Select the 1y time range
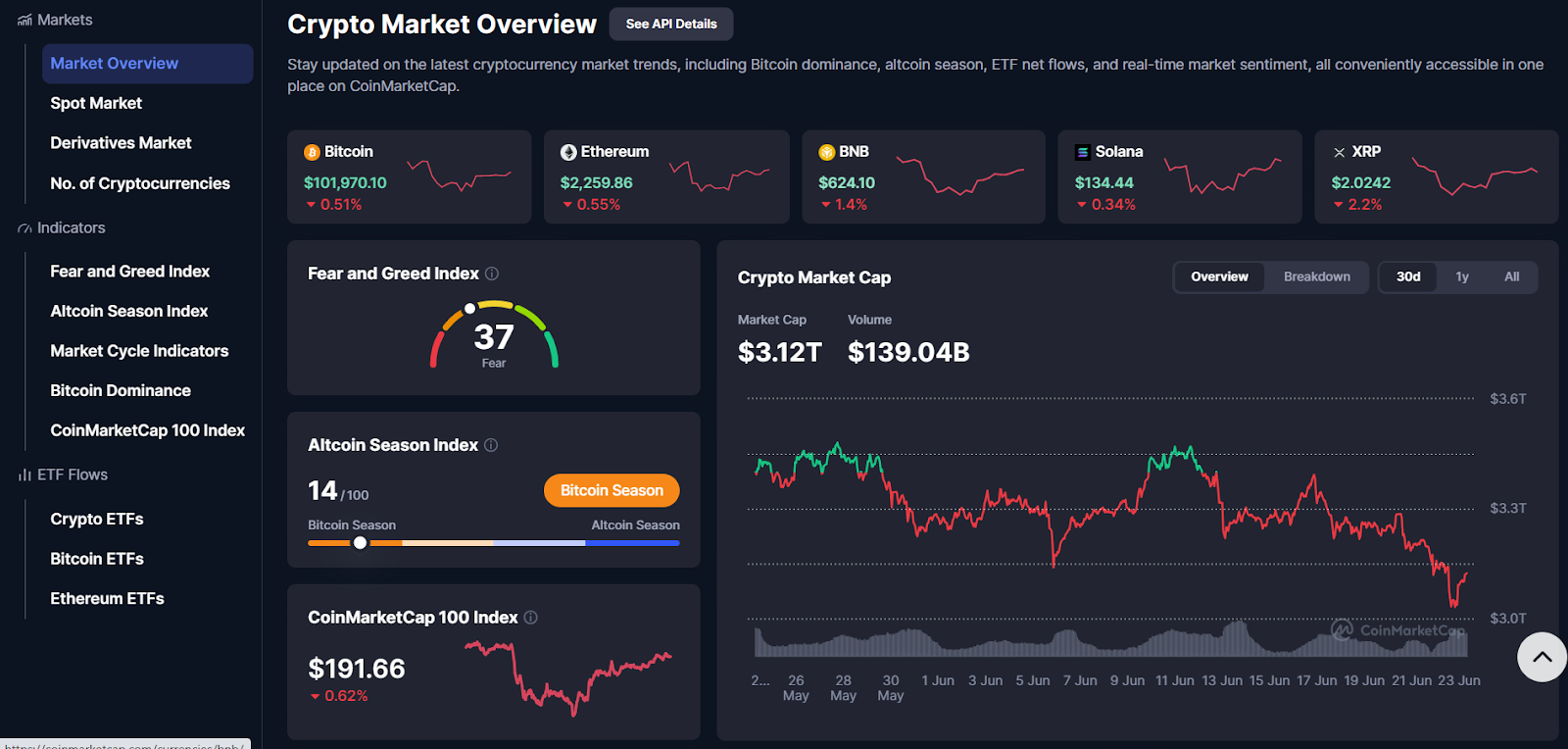This screenshot has width=1568, height=749. (1462, 276)
